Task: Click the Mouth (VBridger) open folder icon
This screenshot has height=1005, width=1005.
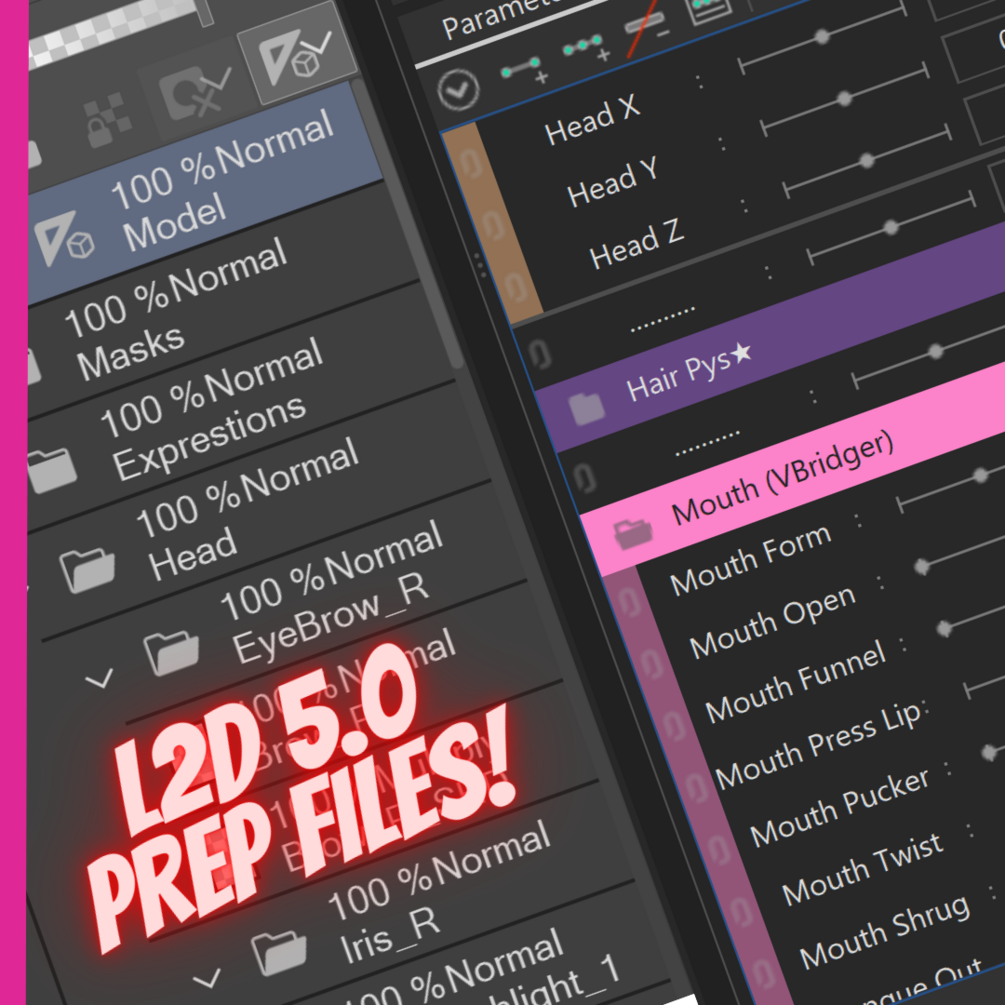Action: (x=633, y=533)
